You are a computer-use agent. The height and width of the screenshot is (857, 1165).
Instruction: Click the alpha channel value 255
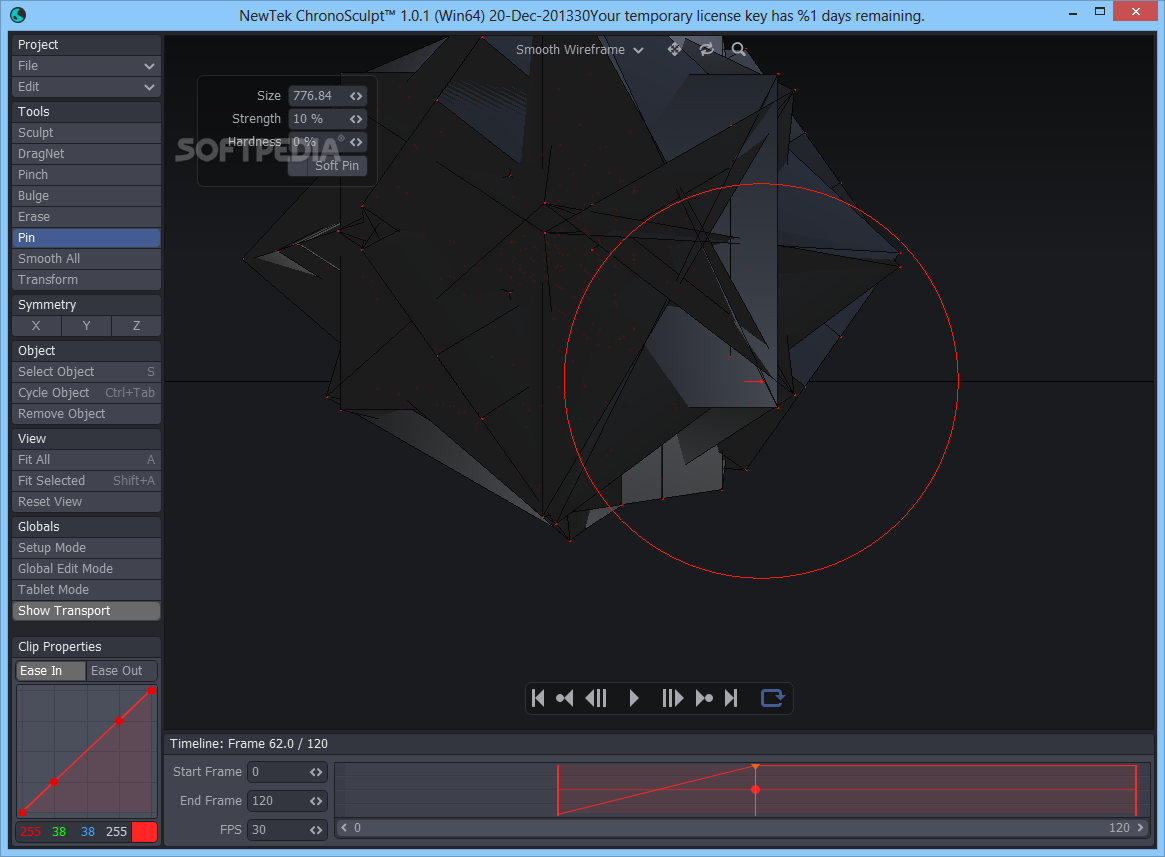point(117,832)
